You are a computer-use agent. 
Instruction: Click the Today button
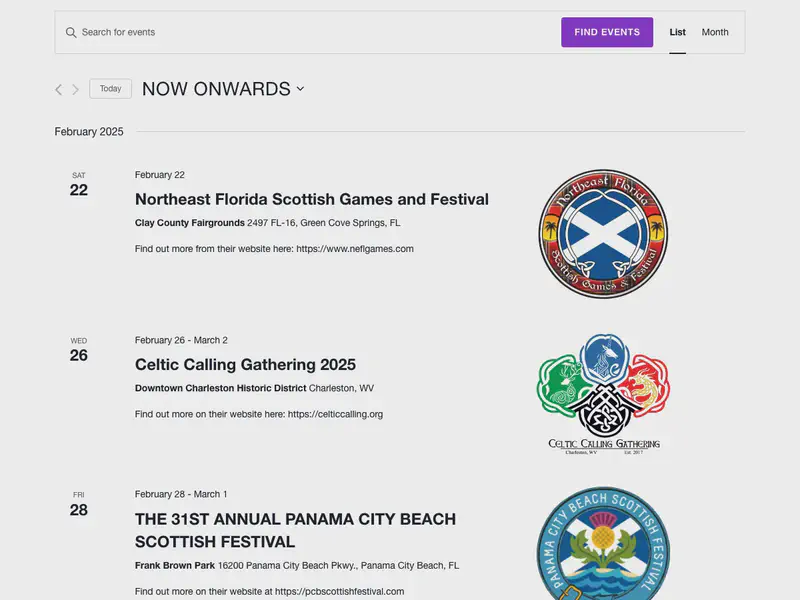110,89
